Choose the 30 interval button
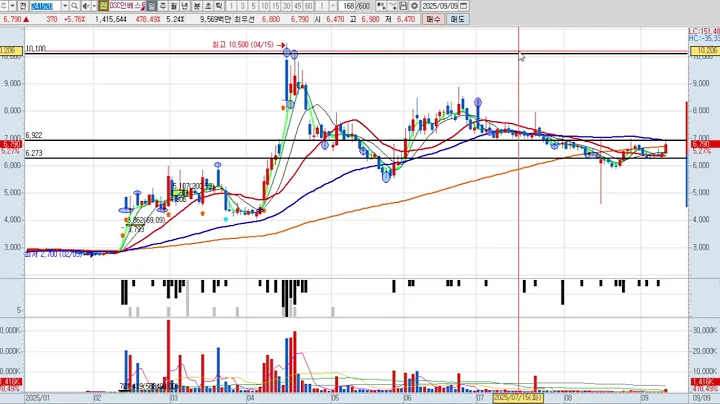 [287, 6]
